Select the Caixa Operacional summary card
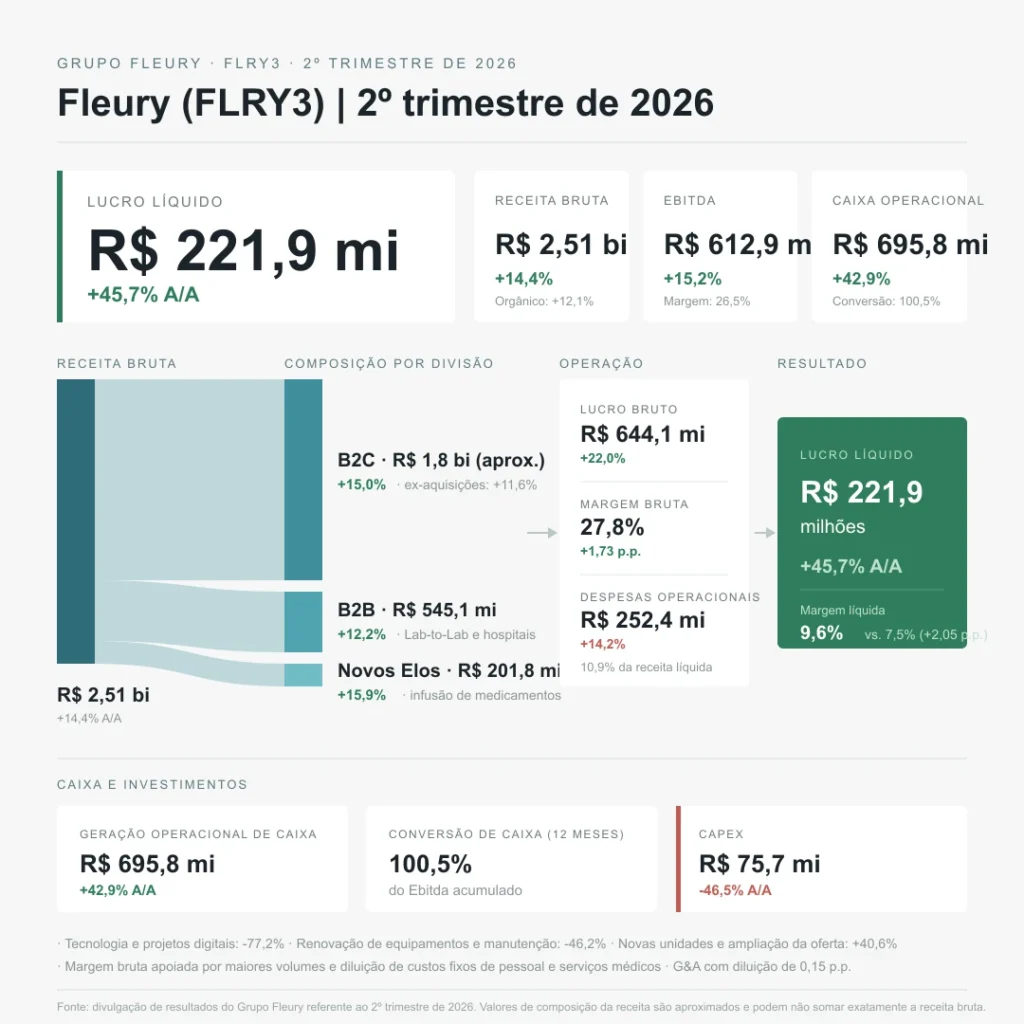Image resolution: width=1024 pixels, height=1024 pixels. click(889, 246)
